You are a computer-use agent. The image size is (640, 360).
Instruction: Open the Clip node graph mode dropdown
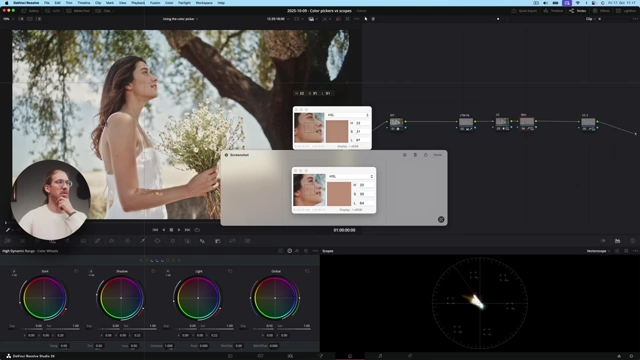[x=591, y=19]
